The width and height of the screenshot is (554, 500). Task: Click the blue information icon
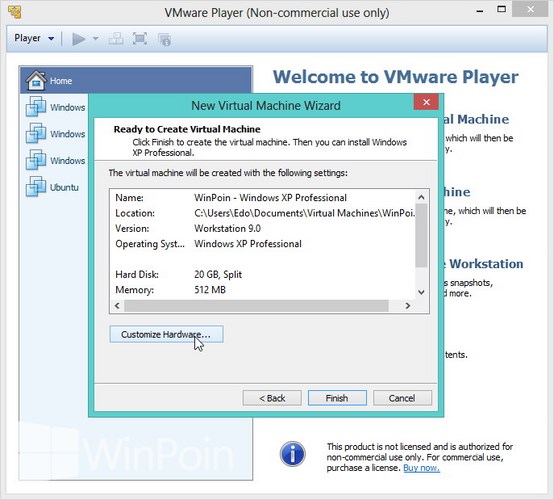(293, 454)
